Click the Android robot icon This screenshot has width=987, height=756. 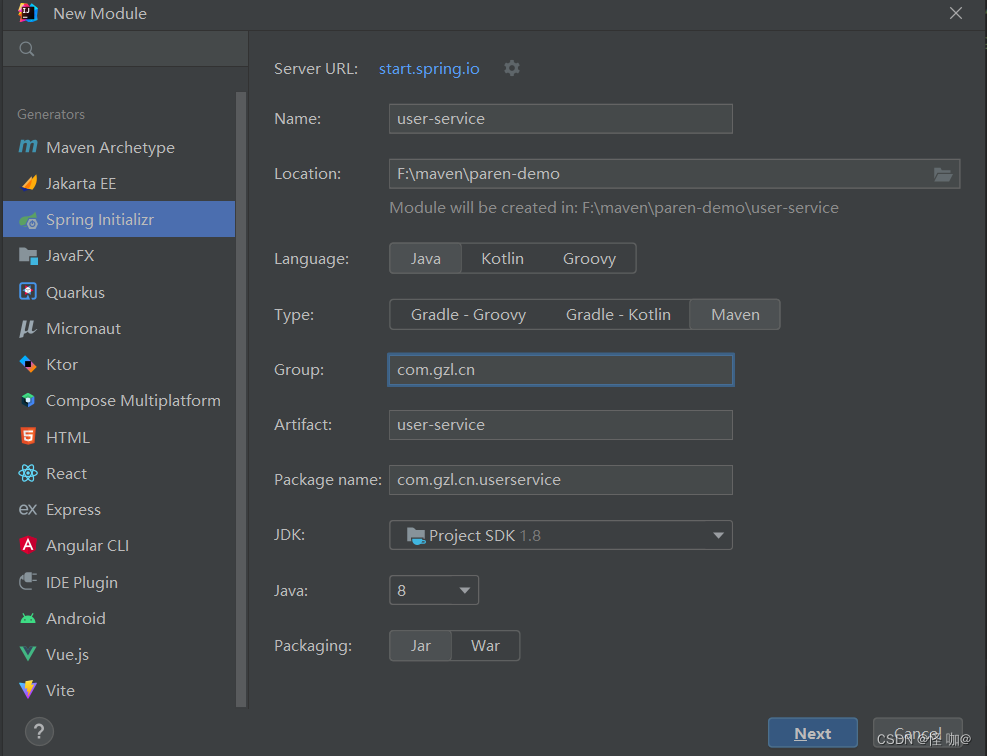(x=28, y=618)
